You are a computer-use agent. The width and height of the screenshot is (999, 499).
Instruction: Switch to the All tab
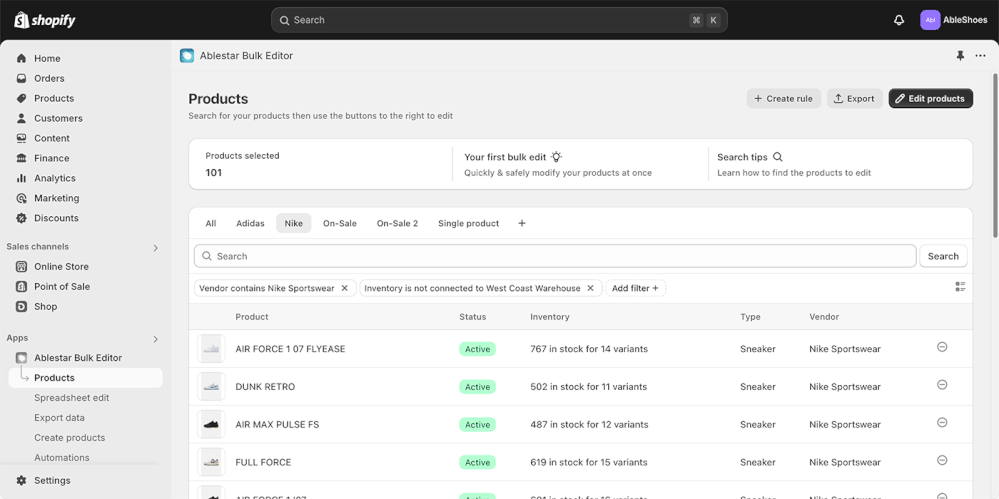click(211, 224)
